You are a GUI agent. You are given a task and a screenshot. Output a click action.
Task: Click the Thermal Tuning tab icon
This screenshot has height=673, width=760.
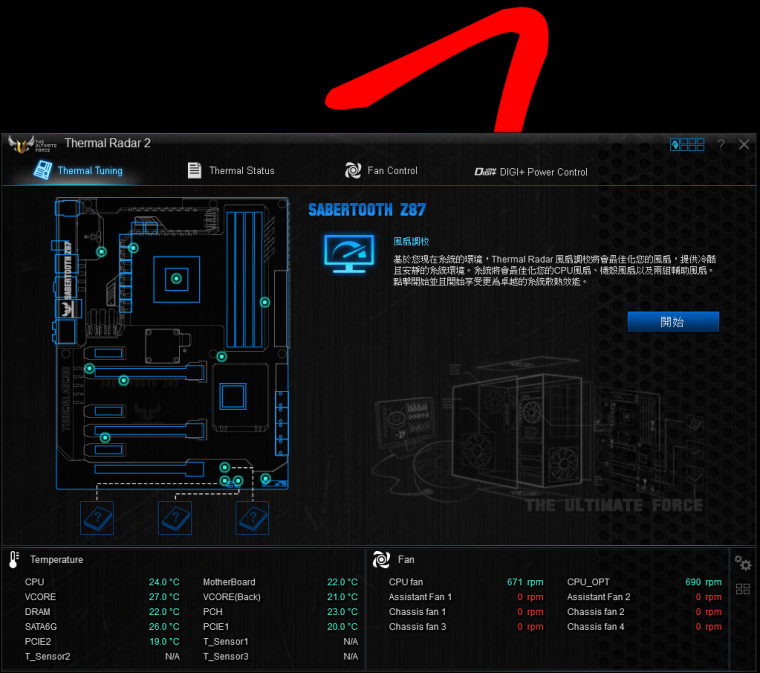pyautogui.click(x=43, y=170)
